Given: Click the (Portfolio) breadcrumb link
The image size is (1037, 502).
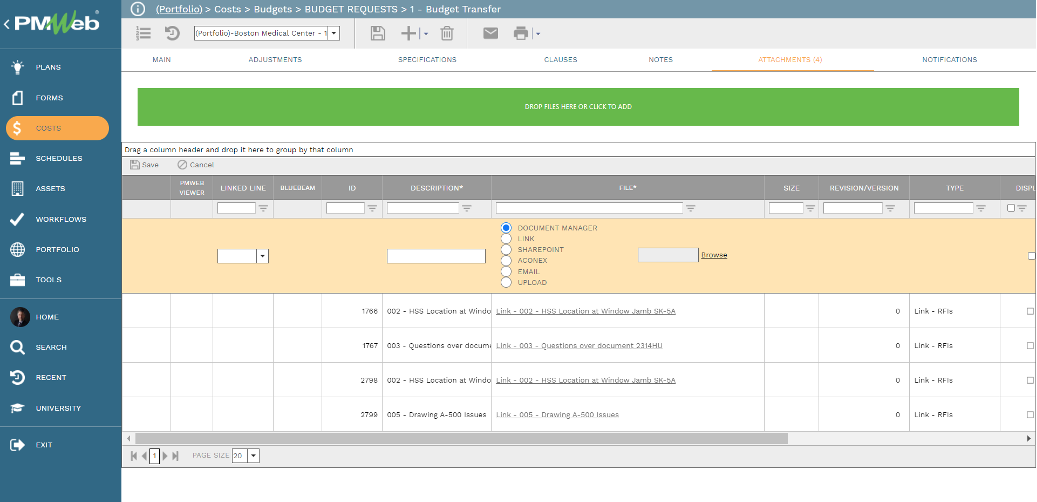Looking at the screenshot, I should tap(179, 9).
